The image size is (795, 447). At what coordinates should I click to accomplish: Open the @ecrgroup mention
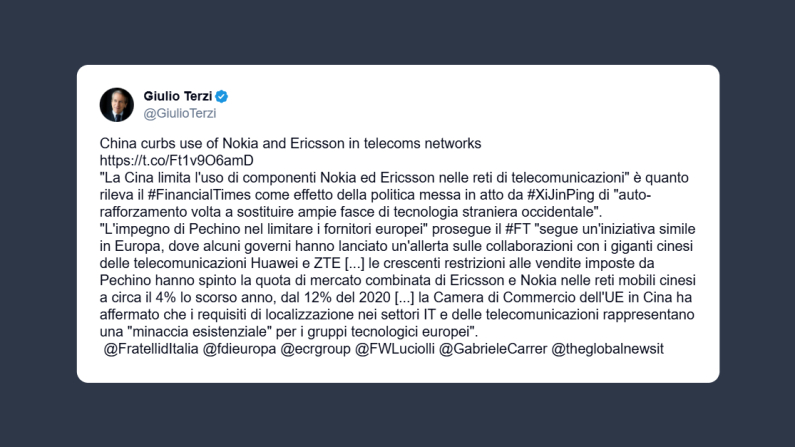click(x=318, y=348)
